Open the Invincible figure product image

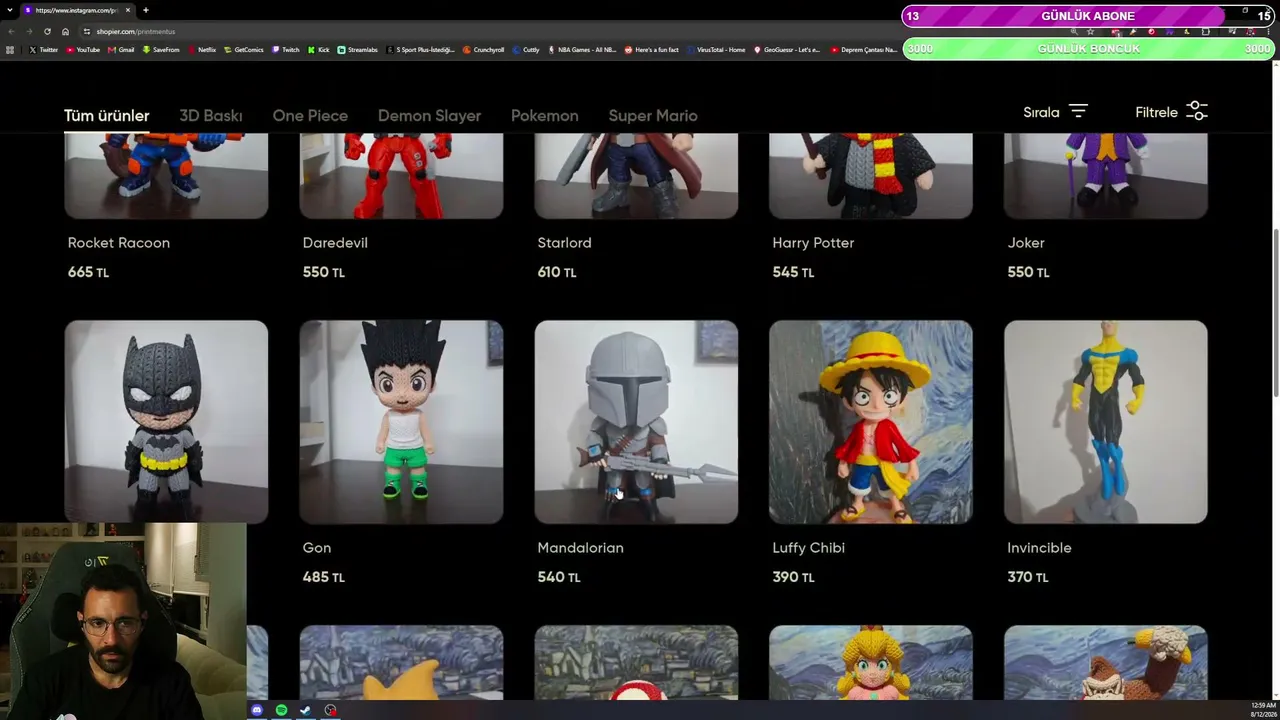tap(1106, 421)
